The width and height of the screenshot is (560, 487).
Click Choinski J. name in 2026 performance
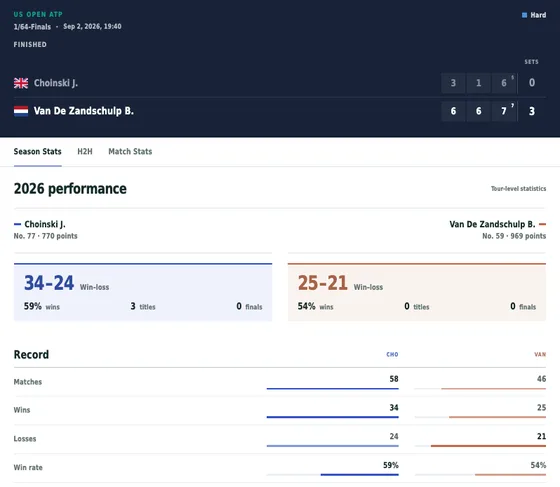tap(45, 224)
